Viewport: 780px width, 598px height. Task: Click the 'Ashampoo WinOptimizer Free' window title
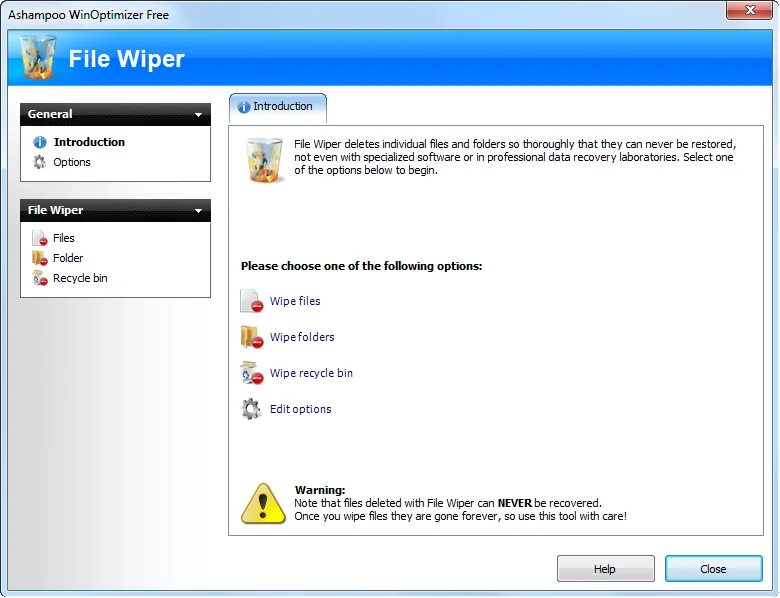[89, 15]
